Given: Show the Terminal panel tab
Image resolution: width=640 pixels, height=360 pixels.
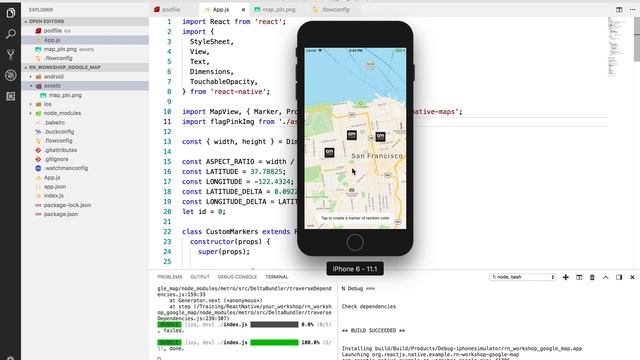Looking at the screenshot, I should 277,277.
